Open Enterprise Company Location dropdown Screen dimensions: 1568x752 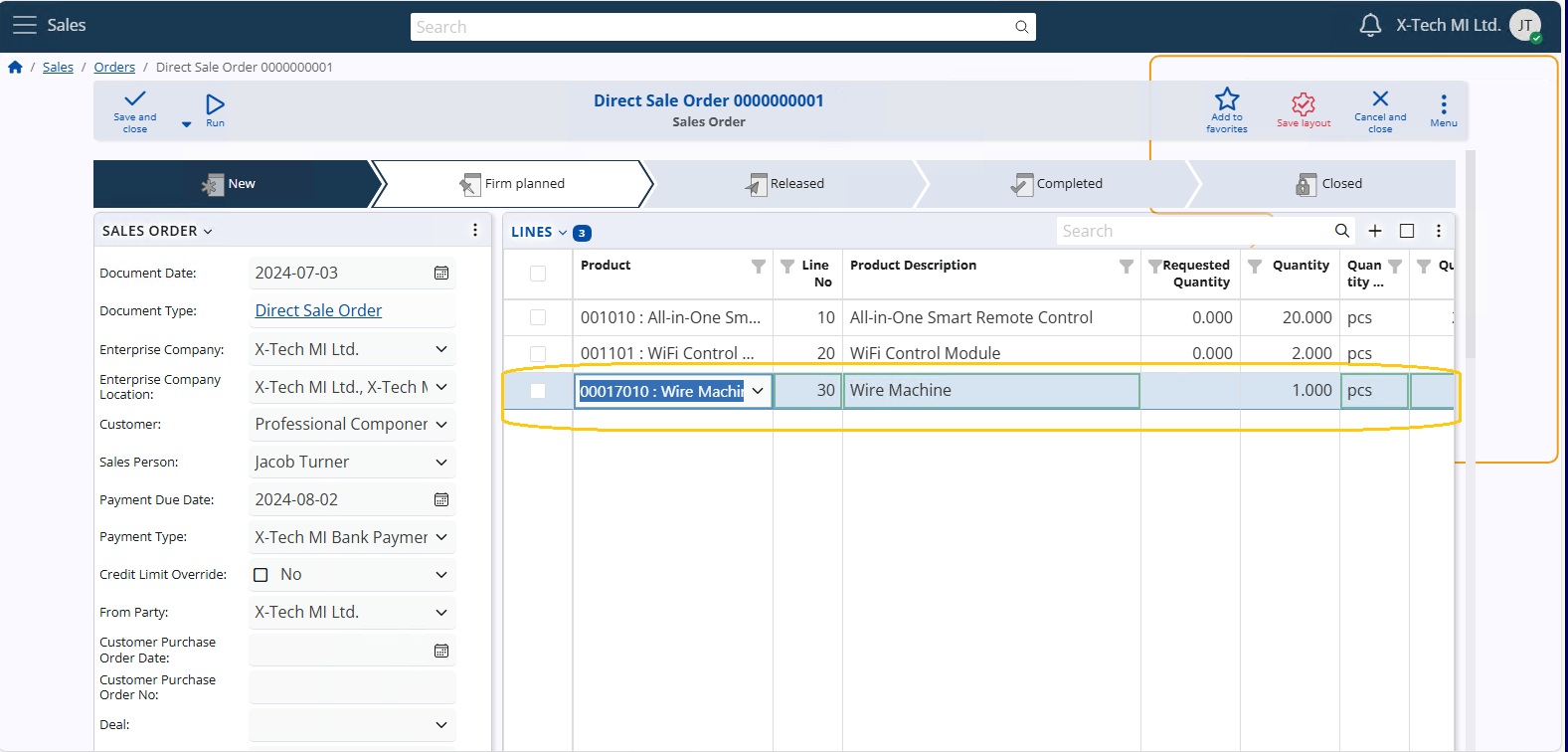[x=441, y=387]
